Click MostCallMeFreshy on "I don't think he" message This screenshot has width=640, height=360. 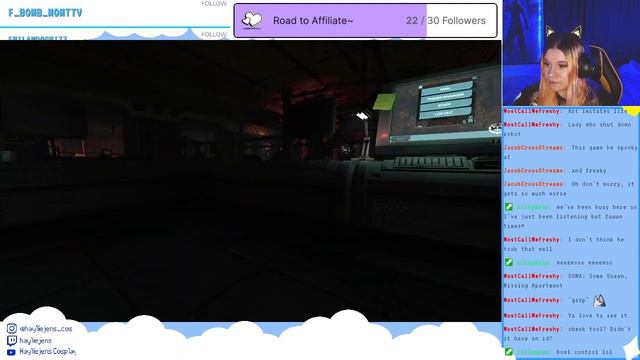point(532,240)
